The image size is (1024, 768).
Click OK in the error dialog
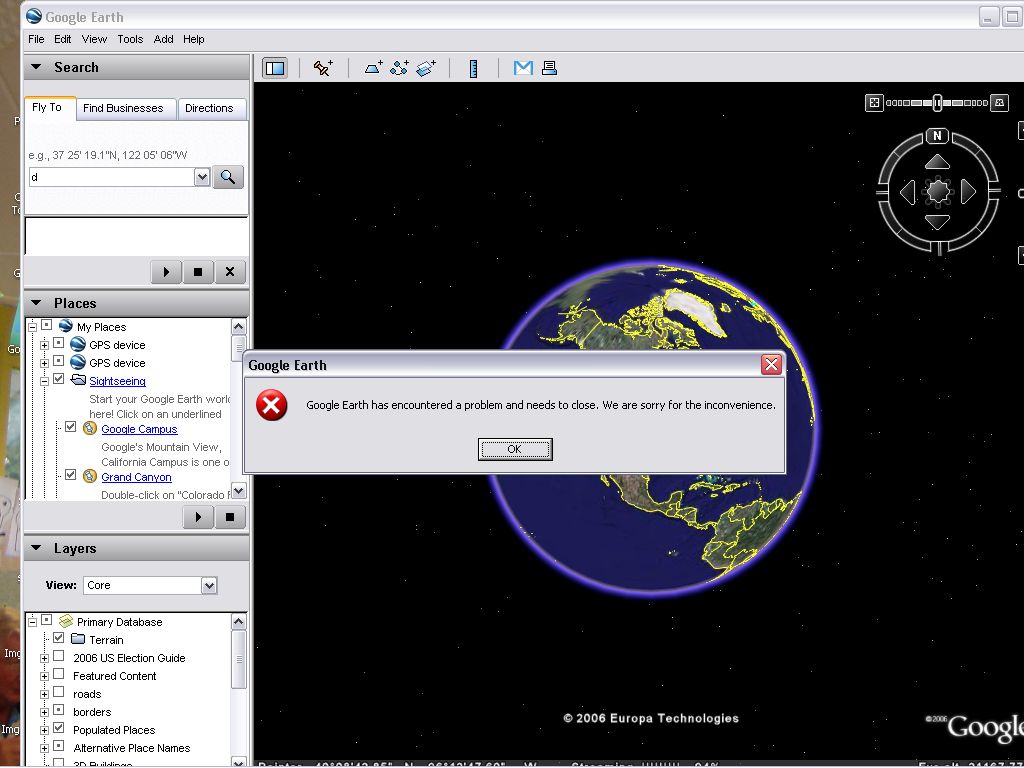[x=515, y=449]
